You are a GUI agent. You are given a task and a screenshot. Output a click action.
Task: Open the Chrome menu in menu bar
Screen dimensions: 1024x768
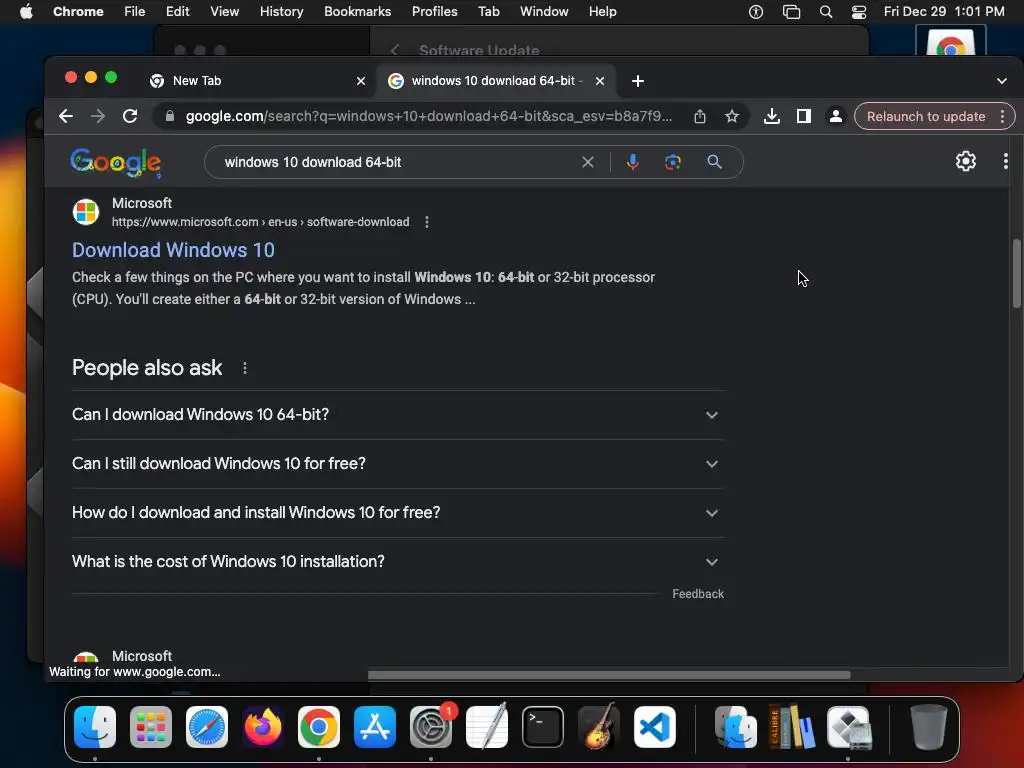coord(78,11)
